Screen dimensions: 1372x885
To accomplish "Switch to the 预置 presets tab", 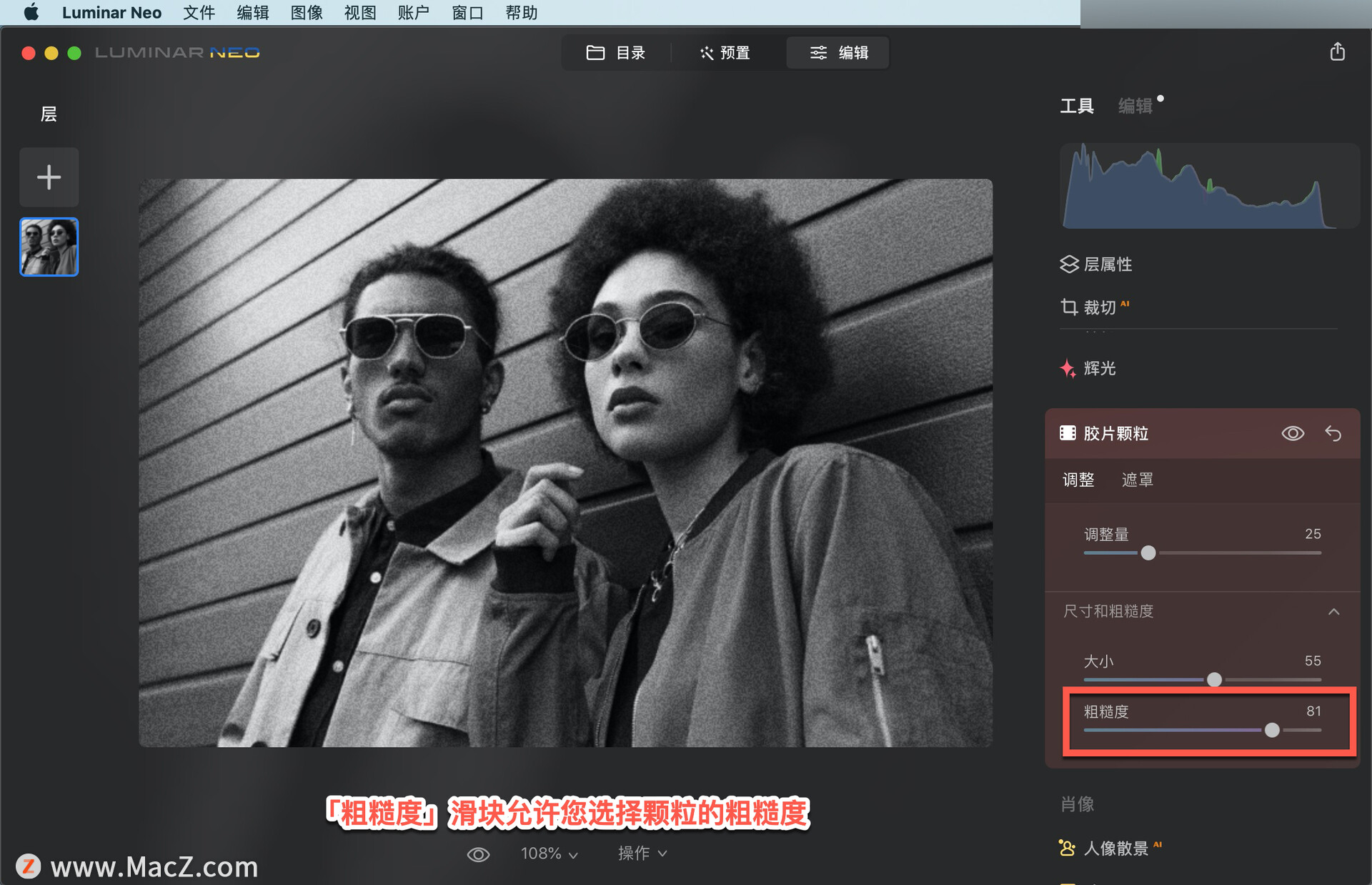I will click(725, 53).
